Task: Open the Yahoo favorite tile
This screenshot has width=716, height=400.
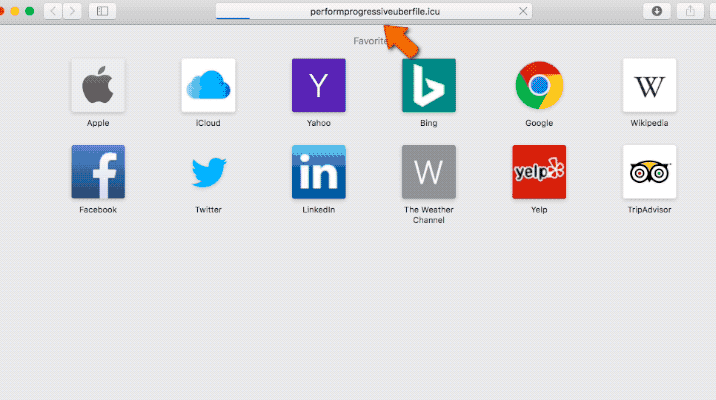Action: 319,85
